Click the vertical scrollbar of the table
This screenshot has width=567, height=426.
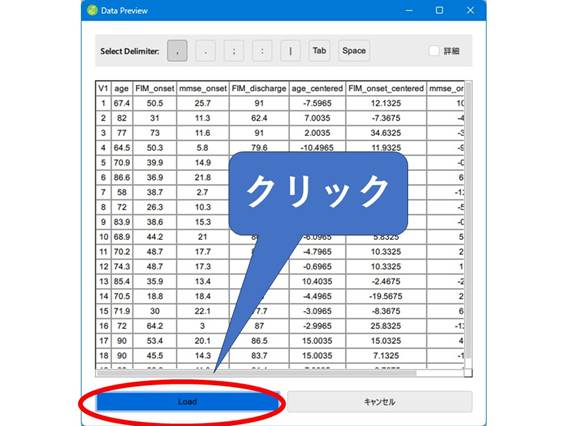pyautogui.click(x=468, y=224)
